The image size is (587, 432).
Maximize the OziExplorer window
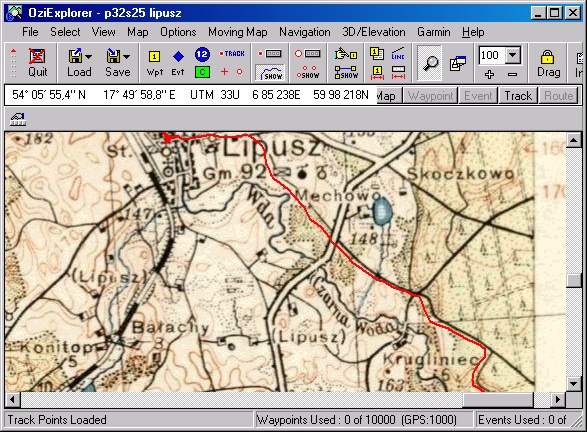click(x=554, y=13)
